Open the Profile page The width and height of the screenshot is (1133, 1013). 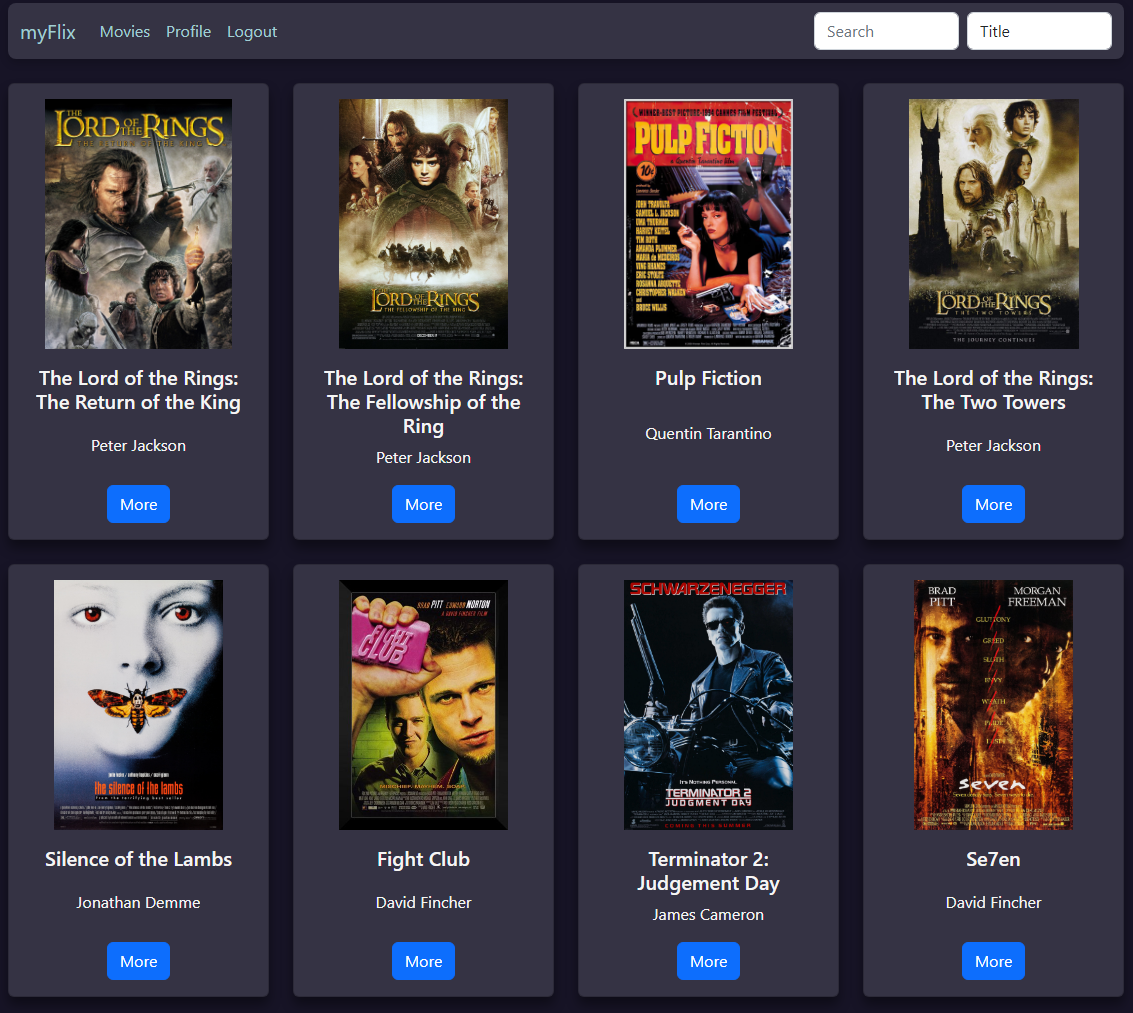pos(188,31)
